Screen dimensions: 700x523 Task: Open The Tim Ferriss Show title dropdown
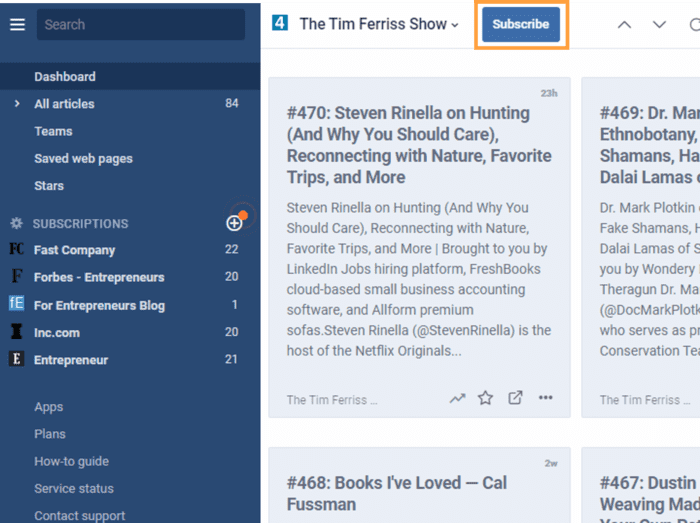(x=379, y=24)
